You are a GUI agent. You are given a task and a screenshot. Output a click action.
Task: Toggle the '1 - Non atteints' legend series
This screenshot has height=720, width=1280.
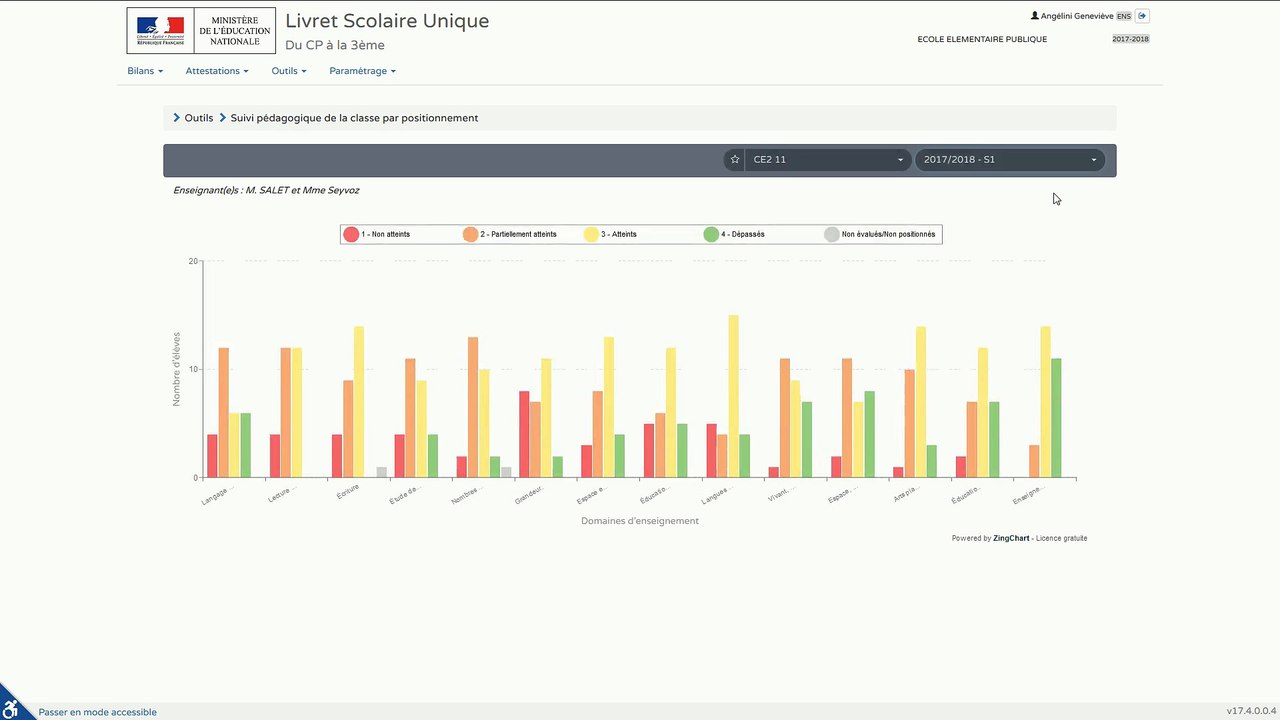377,234
